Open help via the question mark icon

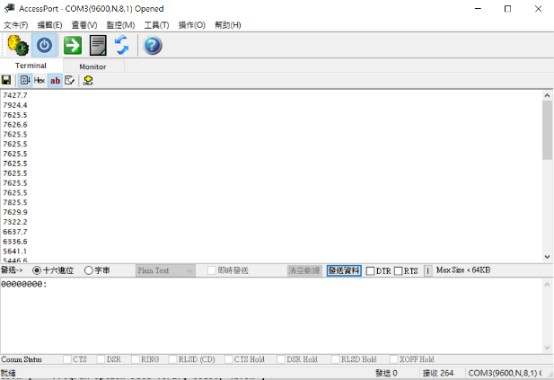pos(153,46)
